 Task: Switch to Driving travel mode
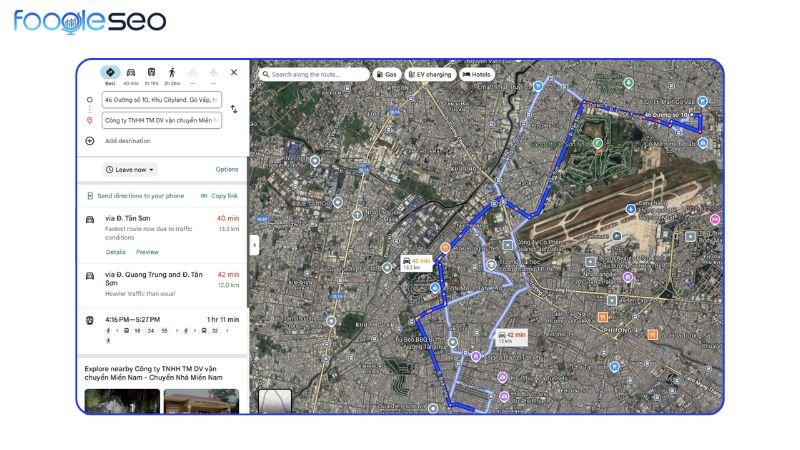tap(131, 74)
